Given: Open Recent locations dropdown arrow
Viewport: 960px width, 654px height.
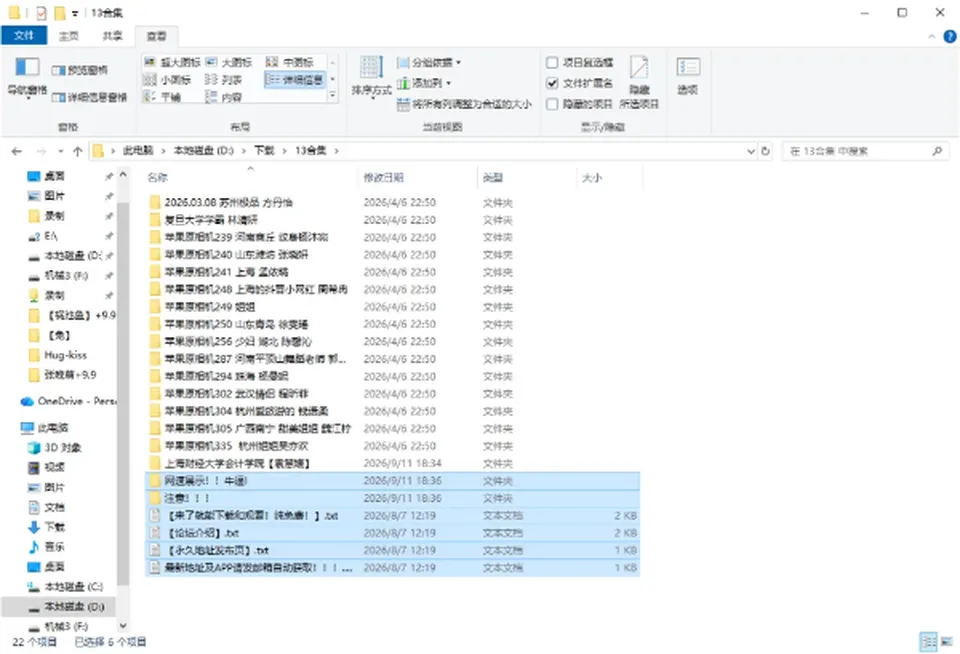Looking at the screenshot, I should [60, 151].
